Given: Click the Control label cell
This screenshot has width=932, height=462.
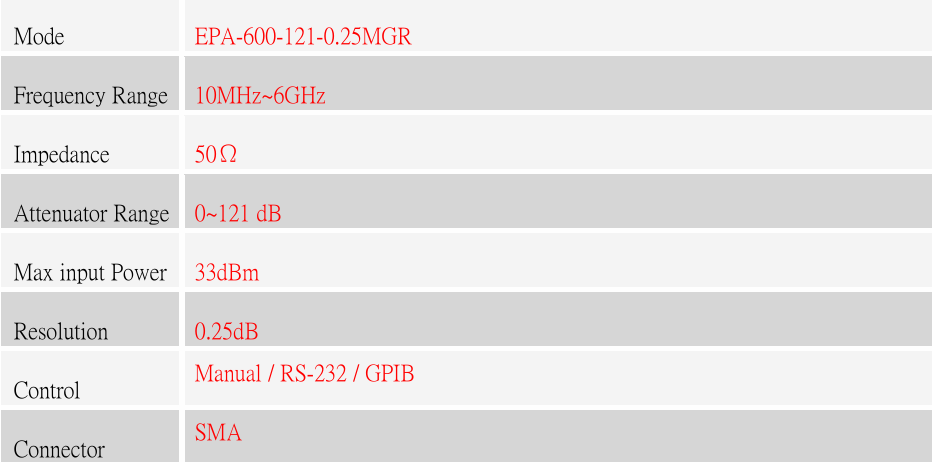Looking at the screenshot, I should click(x=89, y=378).
